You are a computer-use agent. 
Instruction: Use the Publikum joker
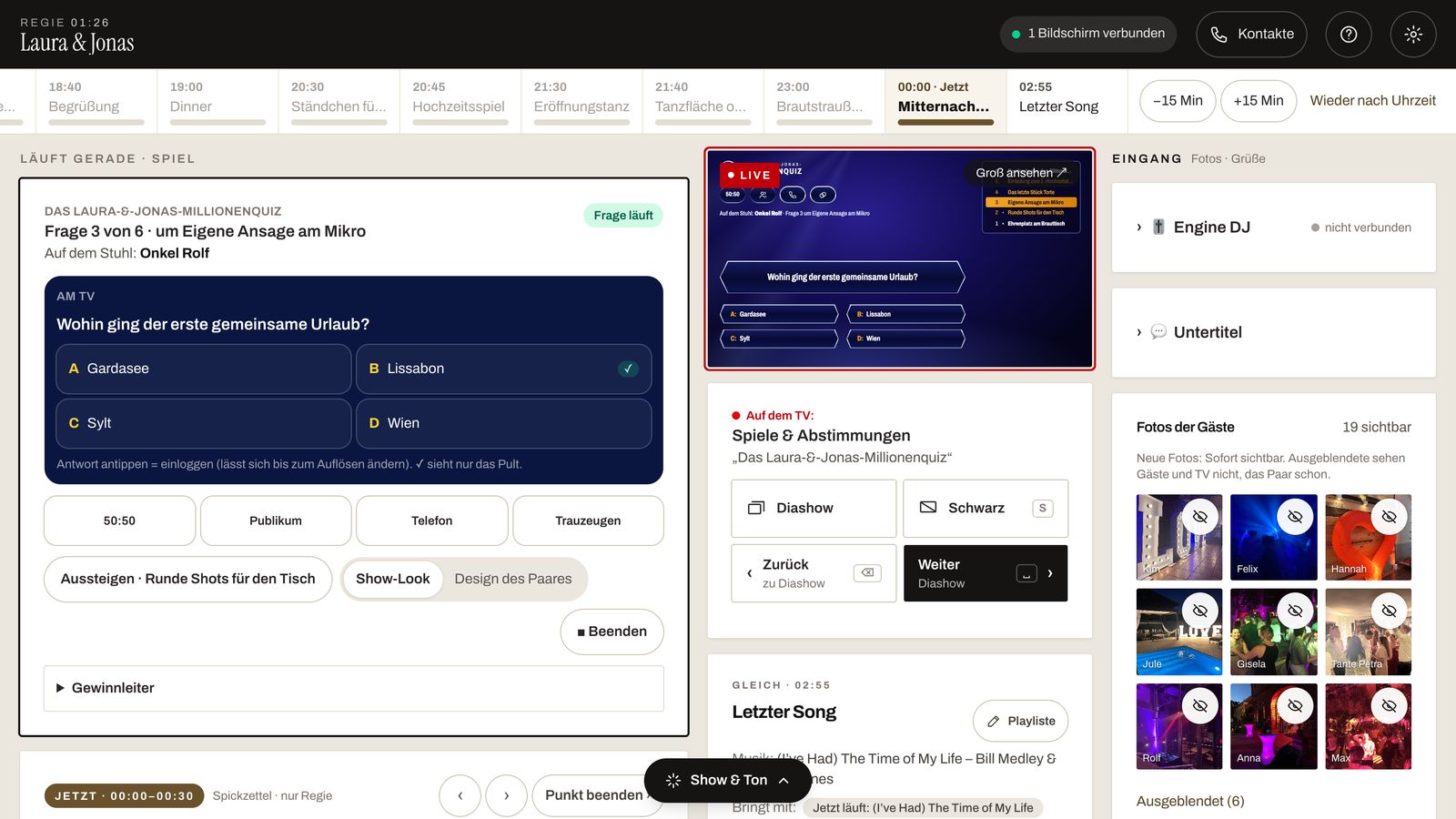276,521
